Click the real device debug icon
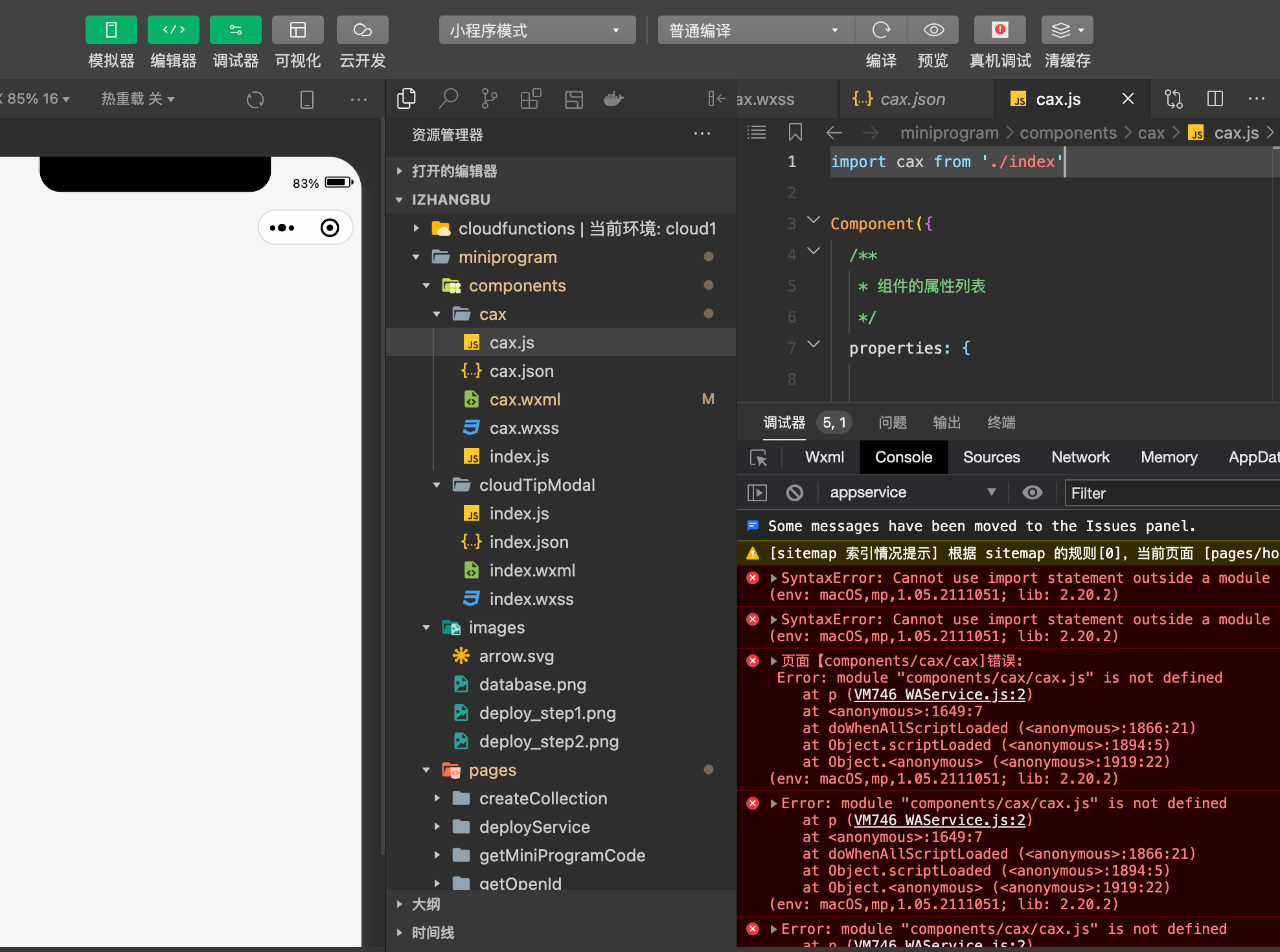This screenshot has width=1280, height=952. pyautogui.click(x=1000, y=30)
